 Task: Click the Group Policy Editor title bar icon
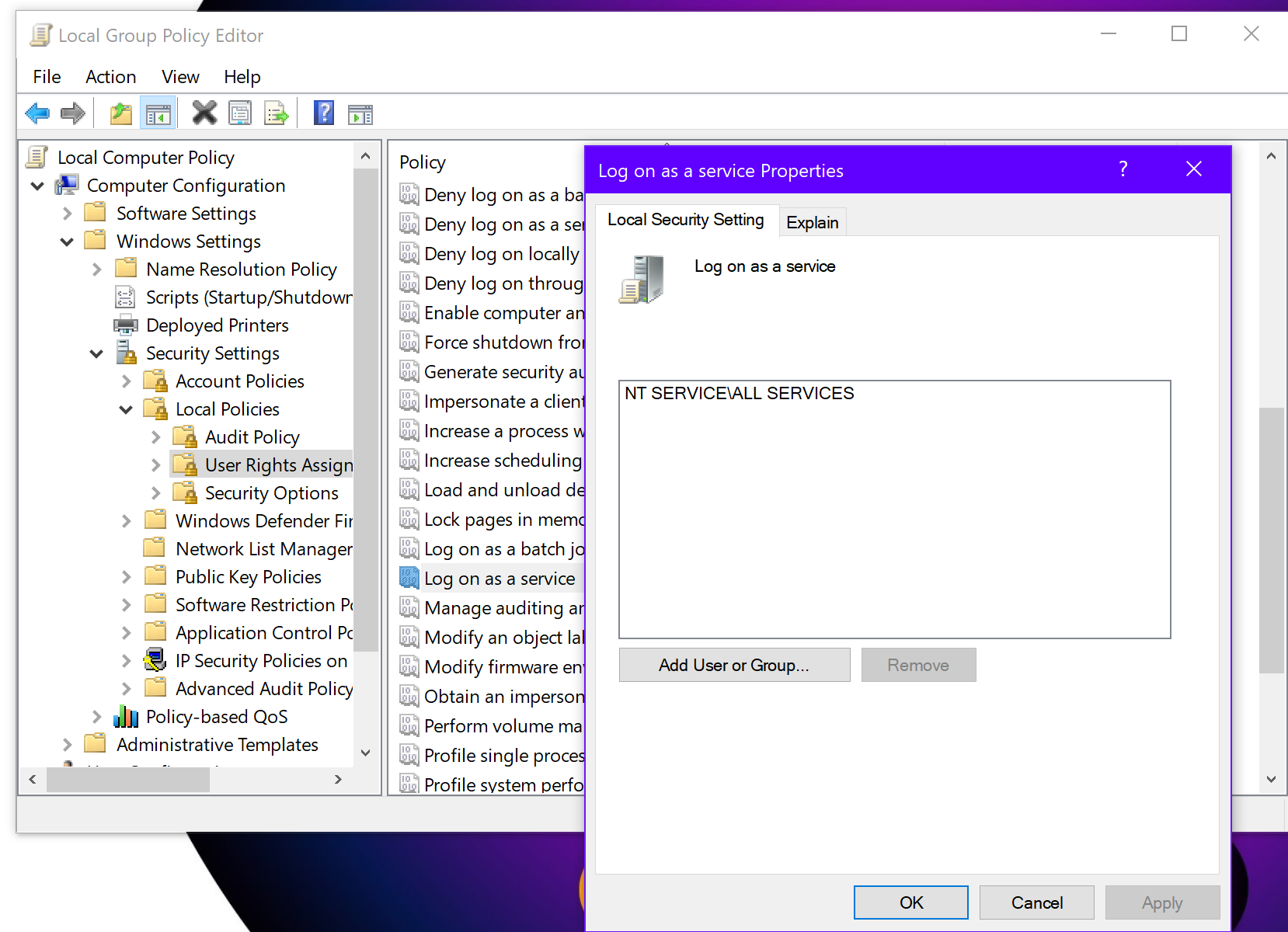[x=40, y=35]
